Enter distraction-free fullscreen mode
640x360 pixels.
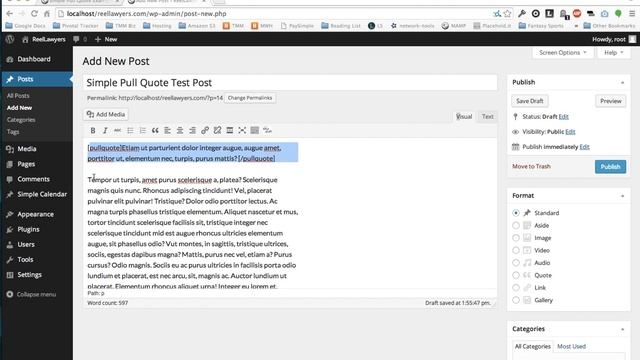click(242, 131)
